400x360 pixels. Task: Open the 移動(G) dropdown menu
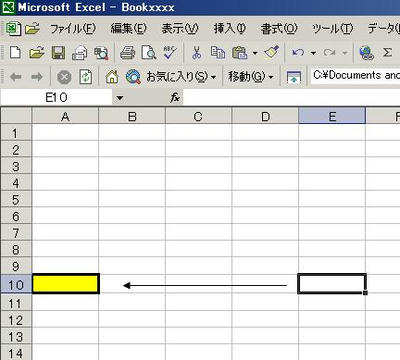251,77
